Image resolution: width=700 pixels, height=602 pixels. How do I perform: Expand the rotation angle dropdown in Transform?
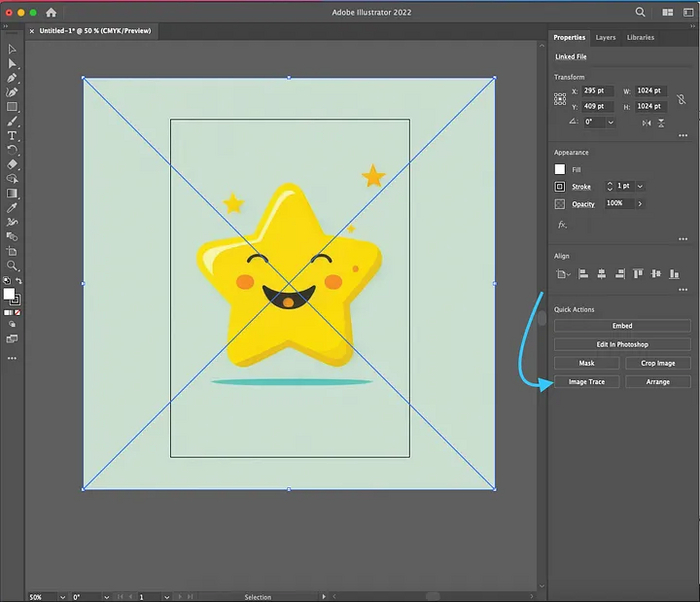(x=611, y=122)
